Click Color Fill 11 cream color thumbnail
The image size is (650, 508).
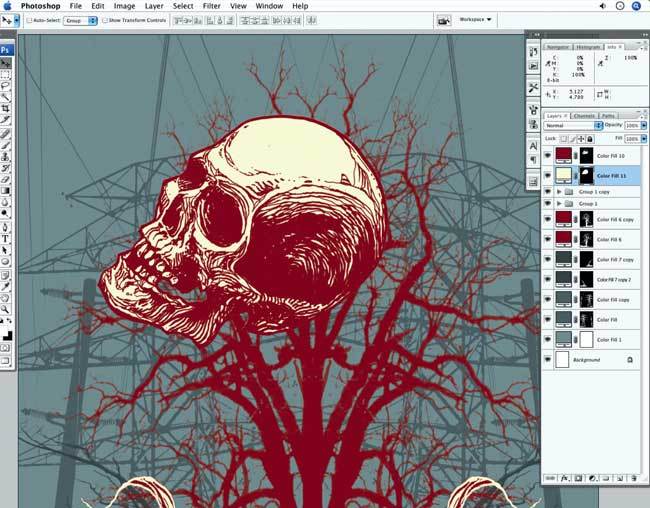pyautogui.click(x=563, y=175)
